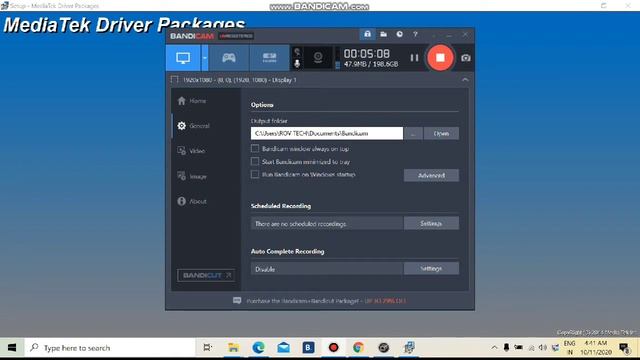640x360 pixels.
Task: Open the scheduled recording clock icon
Action: [x=399, y=34]
